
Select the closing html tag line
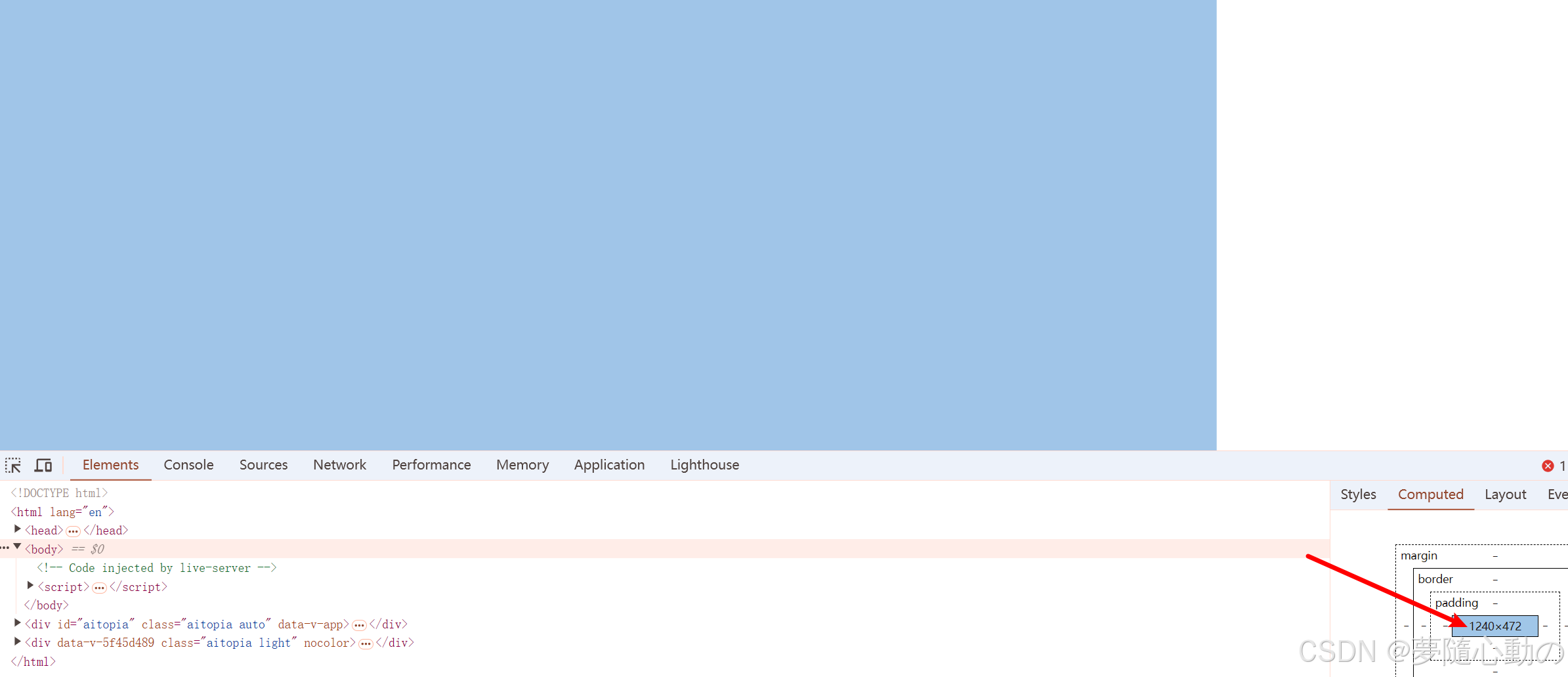pos(33,662)
